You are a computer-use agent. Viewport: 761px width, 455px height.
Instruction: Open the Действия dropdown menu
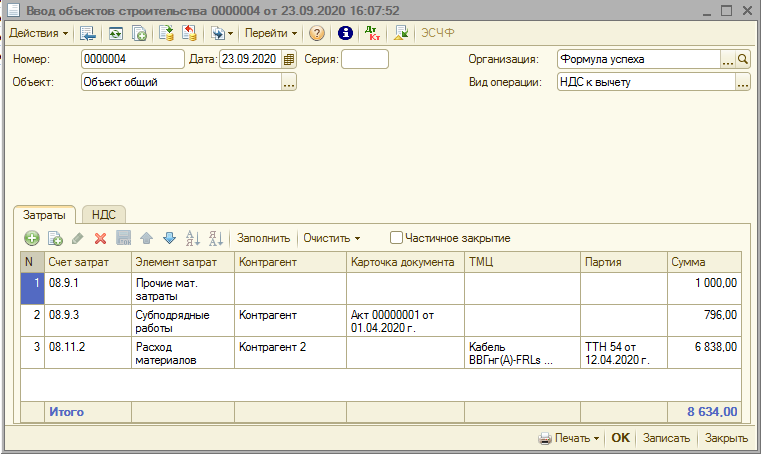[38, 33]
